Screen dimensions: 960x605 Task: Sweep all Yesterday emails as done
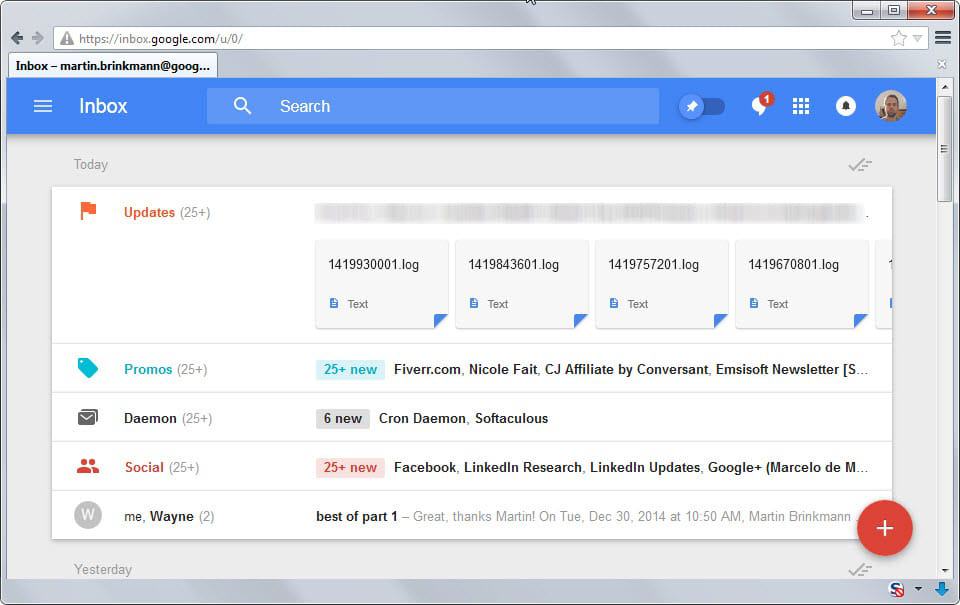pyautogui.click(x=859, y=570)
